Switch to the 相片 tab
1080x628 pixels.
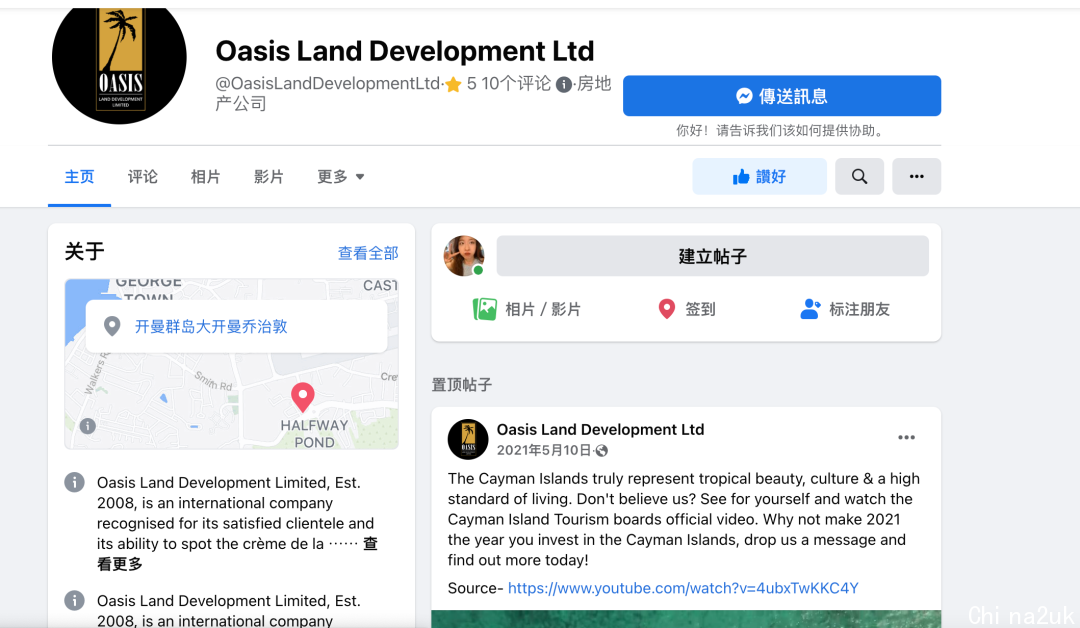205,177
